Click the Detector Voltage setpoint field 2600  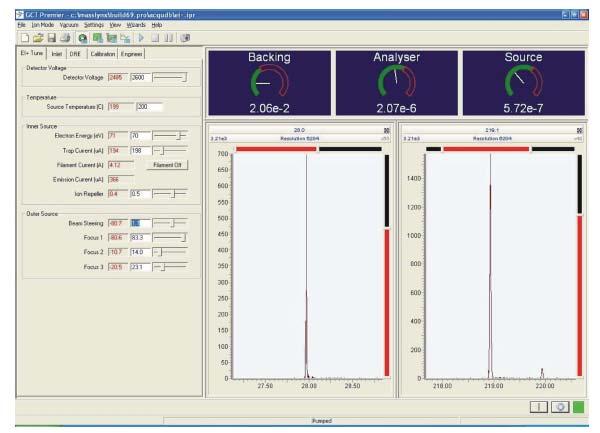[x=140, y=78]
